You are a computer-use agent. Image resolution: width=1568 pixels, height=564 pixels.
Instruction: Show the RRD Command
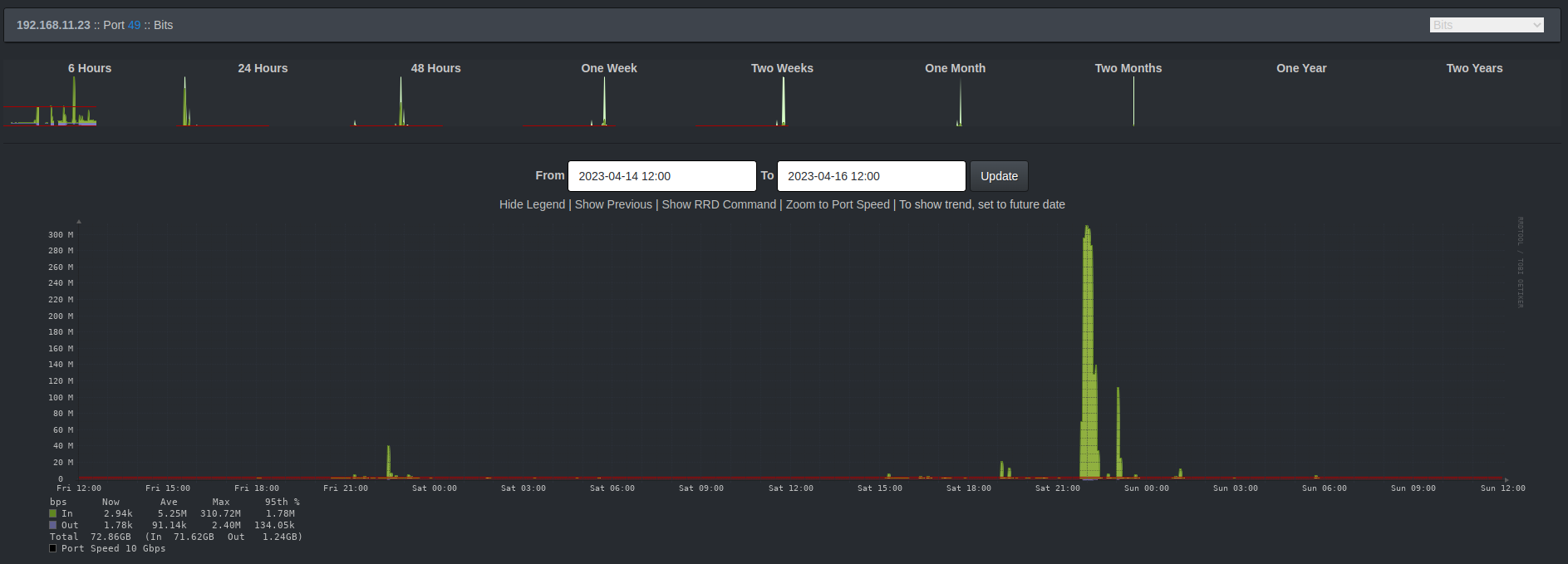click(719, 204)
